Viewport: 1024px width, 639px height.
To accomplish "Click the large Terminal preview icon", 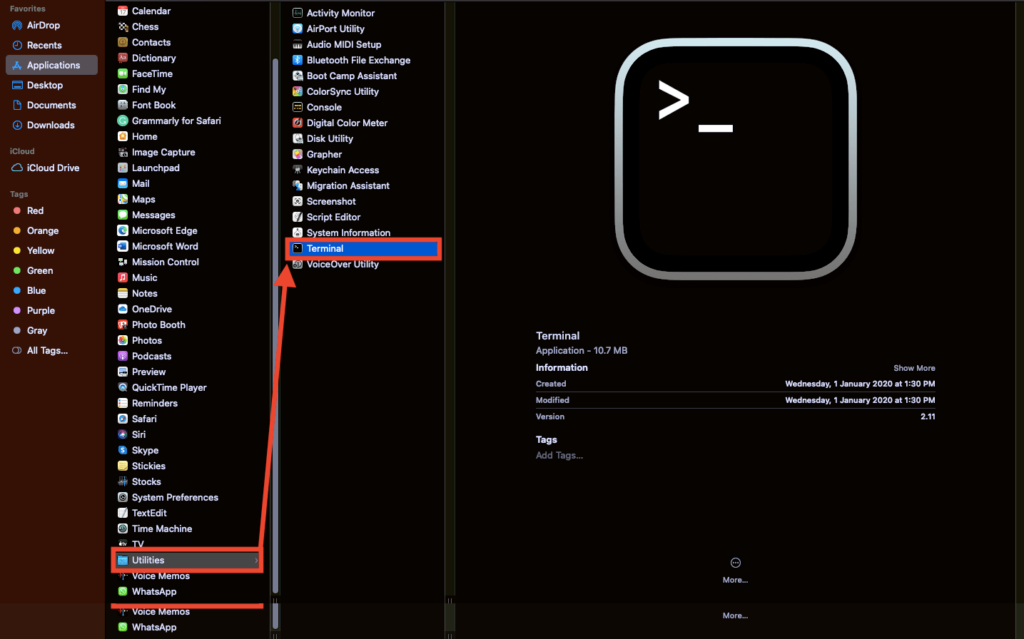I will coord(736,162).
